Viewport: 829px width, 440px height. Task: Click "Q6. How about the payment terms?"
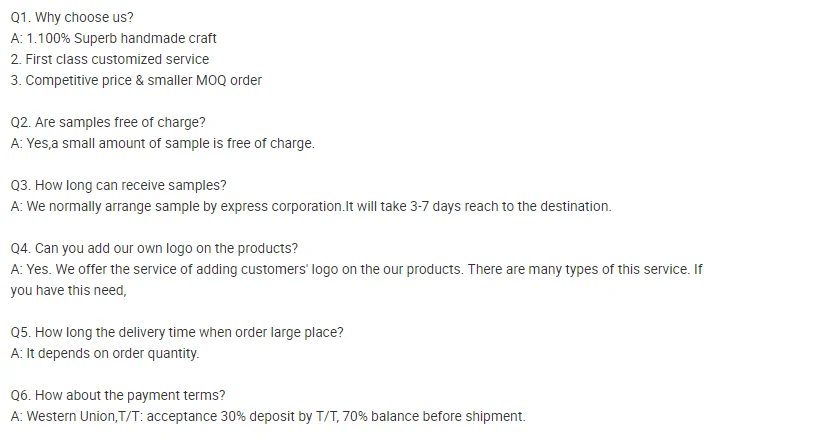[118, 395]
